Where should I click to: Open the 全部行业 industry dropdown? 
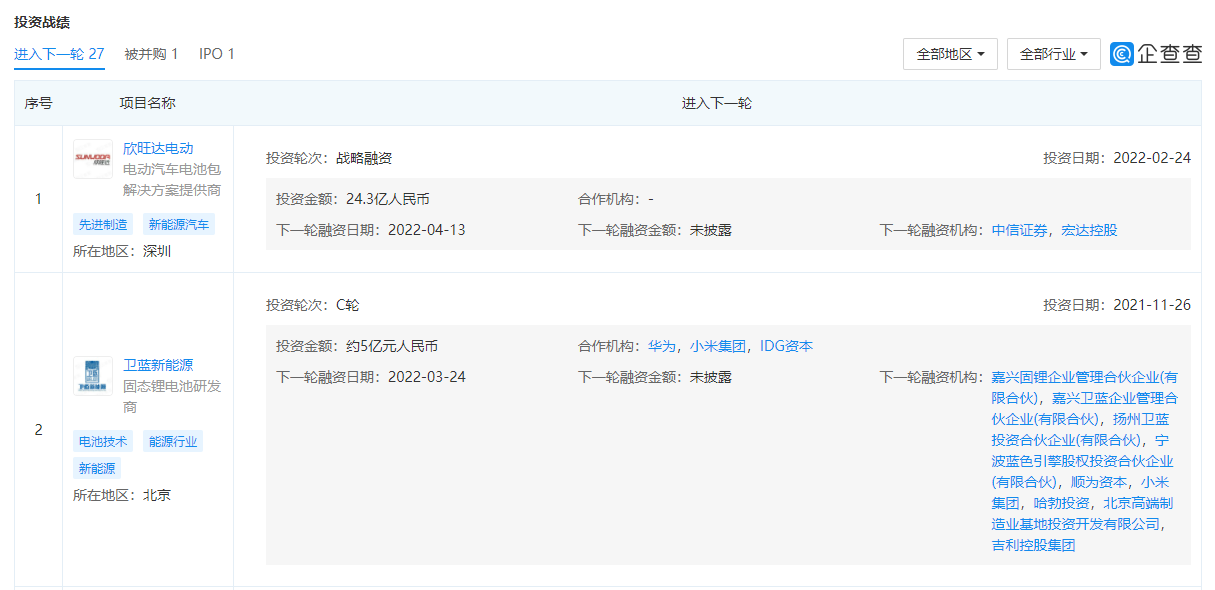point(1053,54)
